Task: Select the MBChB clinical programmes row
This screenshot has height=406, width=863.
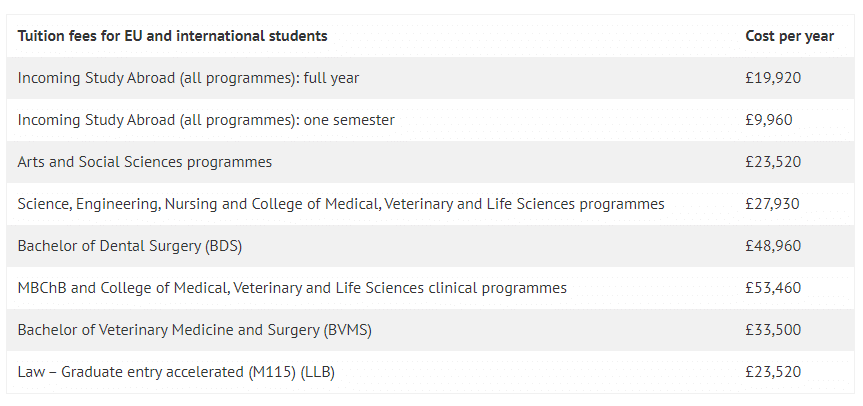Action: point(430,288)
